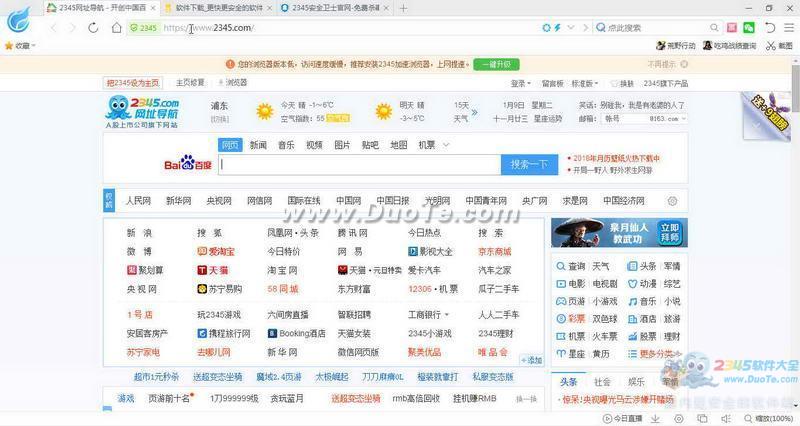
Task: Click the +添加 add site link
Action: click(531, 360)
